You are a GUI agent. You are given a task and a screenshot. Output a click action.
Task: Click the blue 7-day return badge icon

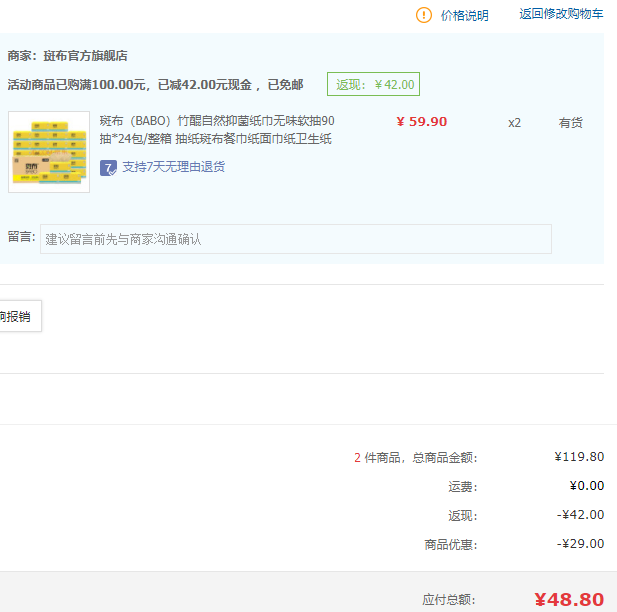108,167
